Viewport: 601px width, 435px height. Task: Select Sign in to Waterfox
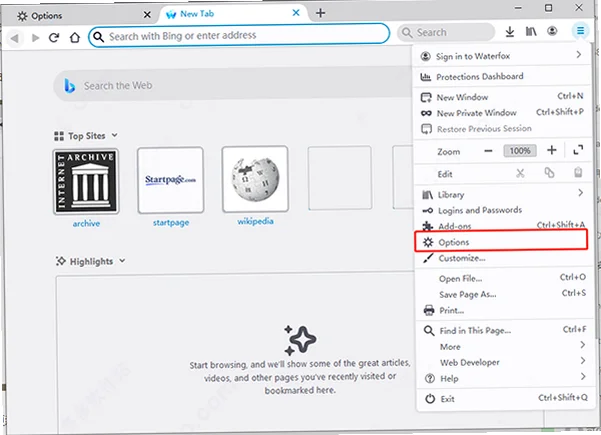click(502, 56)
